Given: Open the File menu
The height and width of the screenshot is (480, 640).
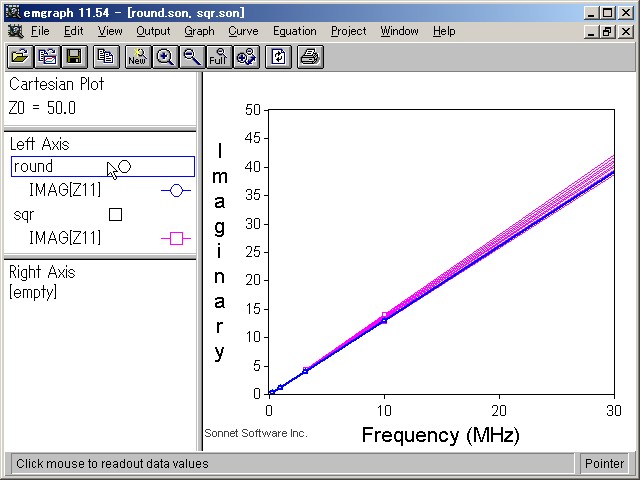Looking at the screenshot, I should [40, 31].
